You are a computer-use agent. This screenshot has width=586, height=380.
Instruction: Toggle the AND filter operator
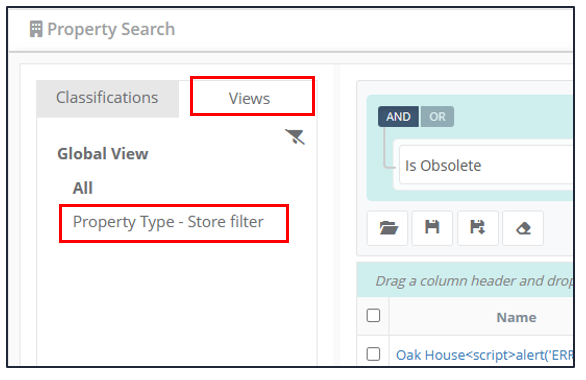tap(398, 117)
